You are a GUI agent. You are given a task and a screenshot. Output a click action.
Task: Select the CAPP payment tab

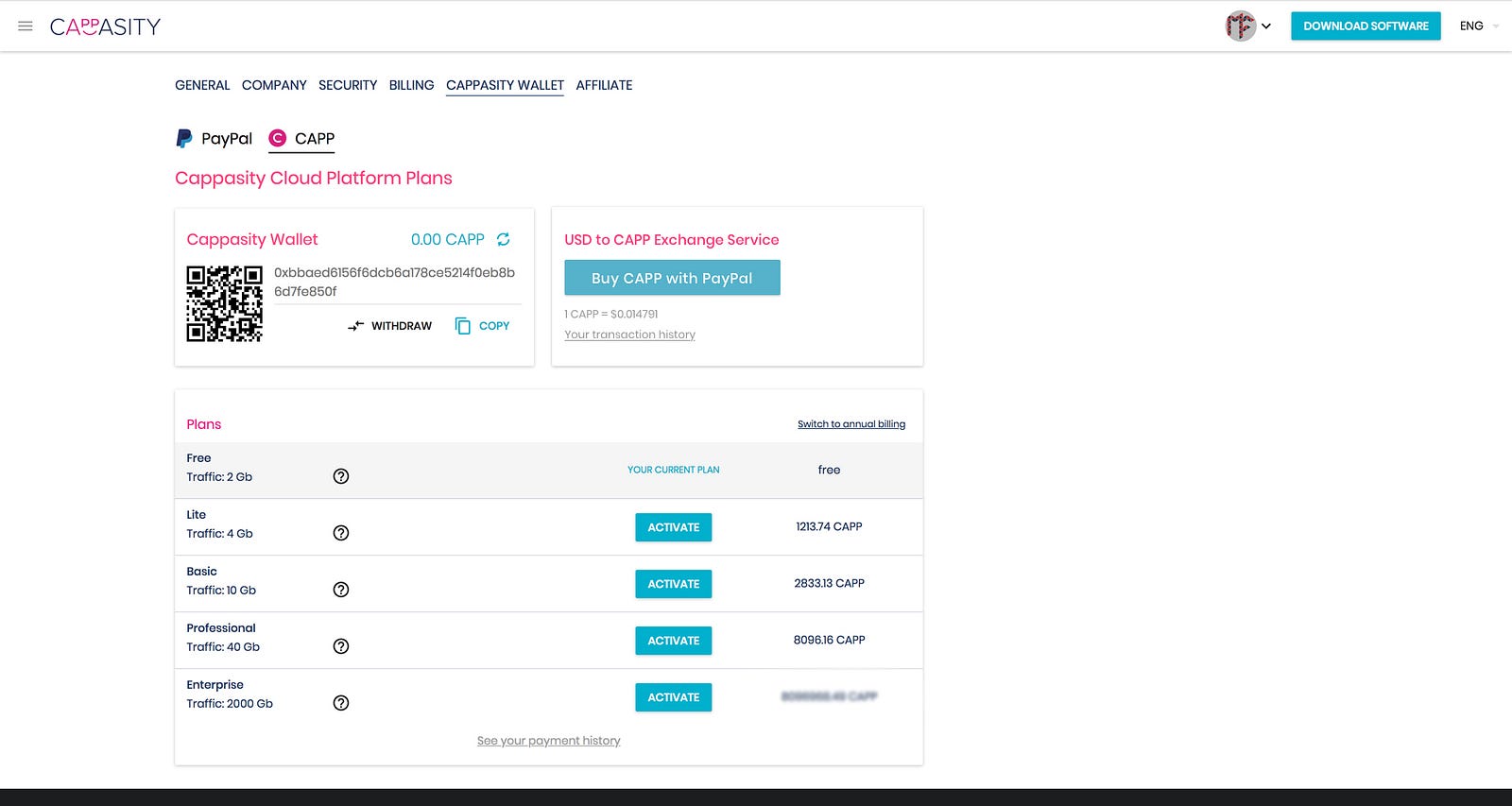[x=301, y=139]
